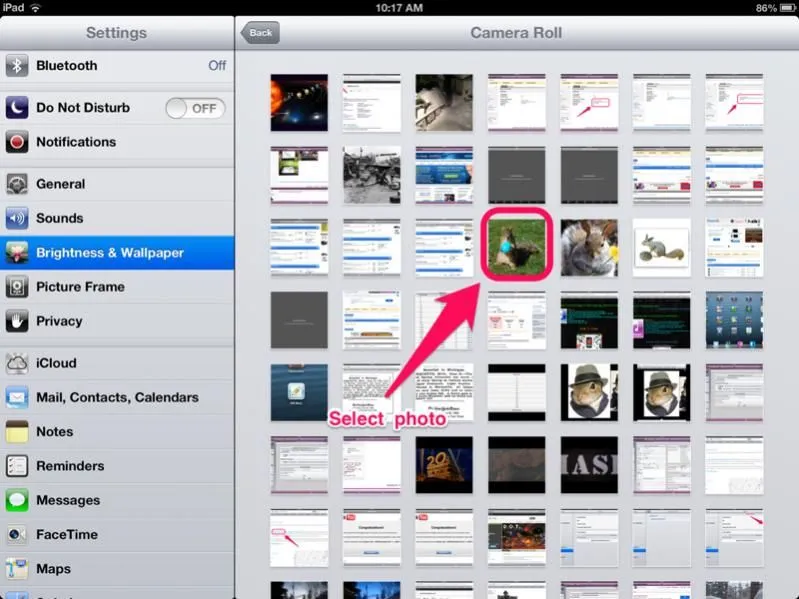This screenshot has width=799, height=599.
Task: Tap the FaceTime camera icon
Action: tap(17, 535)
